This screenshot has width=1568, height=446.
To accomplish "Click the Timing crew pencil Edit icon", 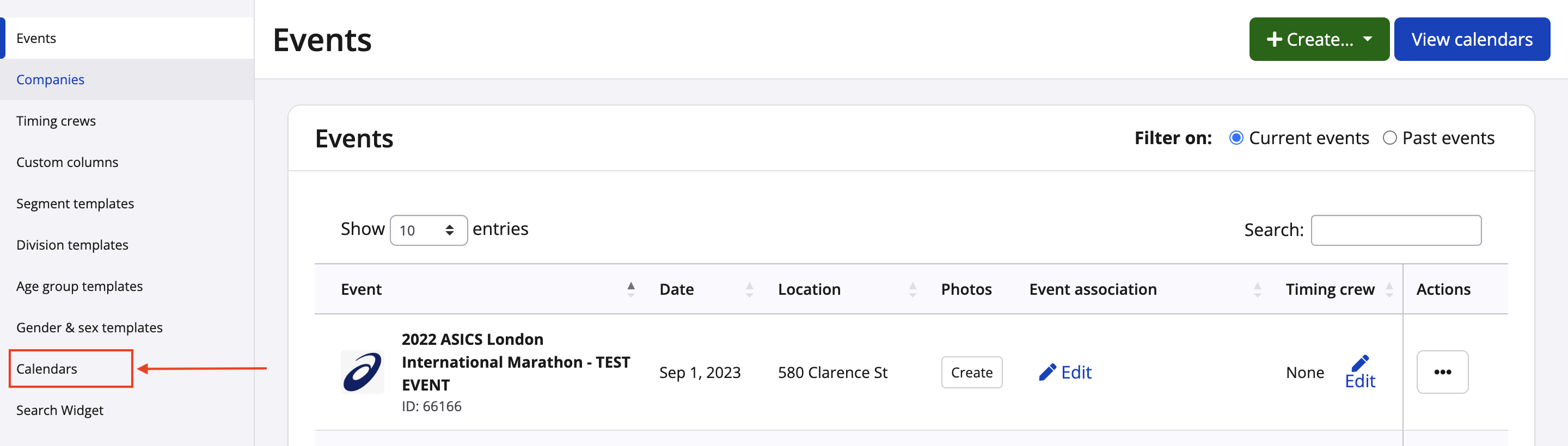I will [x=1360, y=363].
